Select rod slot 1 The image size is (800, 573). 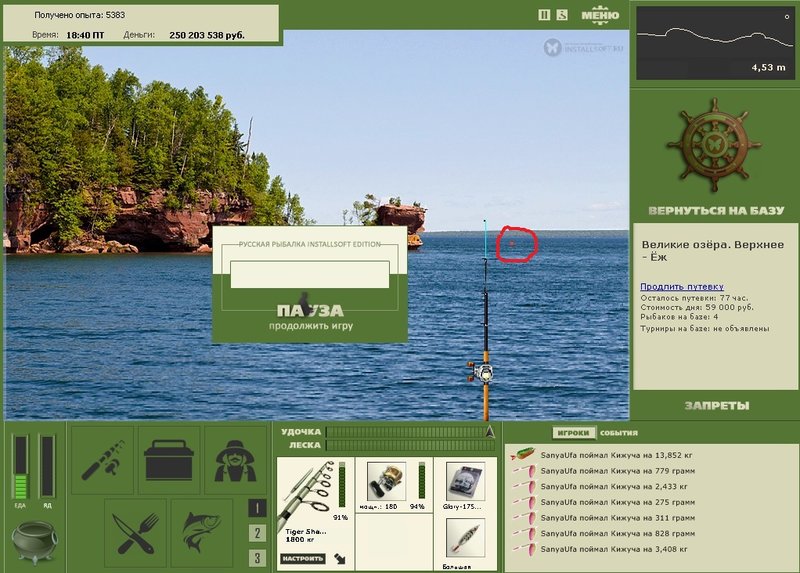tap(257, 508)
